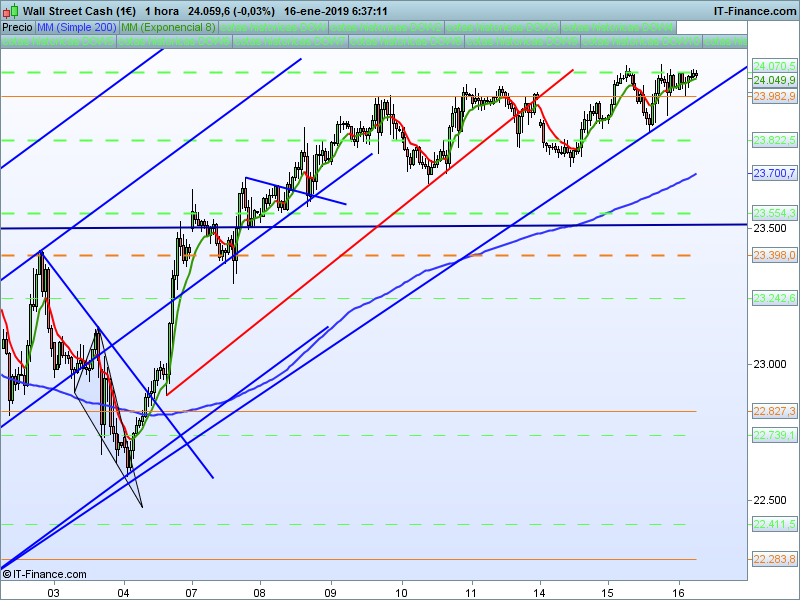Click the 16-ene-2019 6:37:11 timestamp
Image resolution: width=800 pixels, height=600 pixels.
click(336, 11)
